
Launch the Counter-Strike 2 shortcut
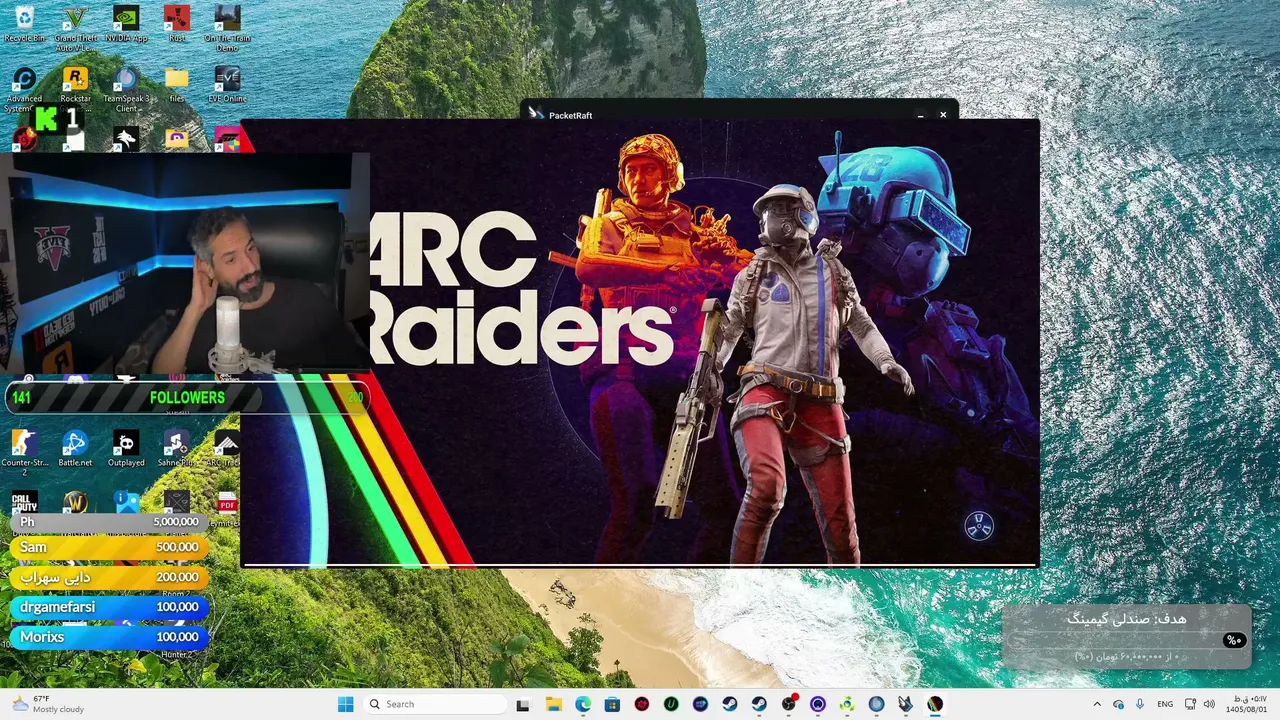coord(24,451)
